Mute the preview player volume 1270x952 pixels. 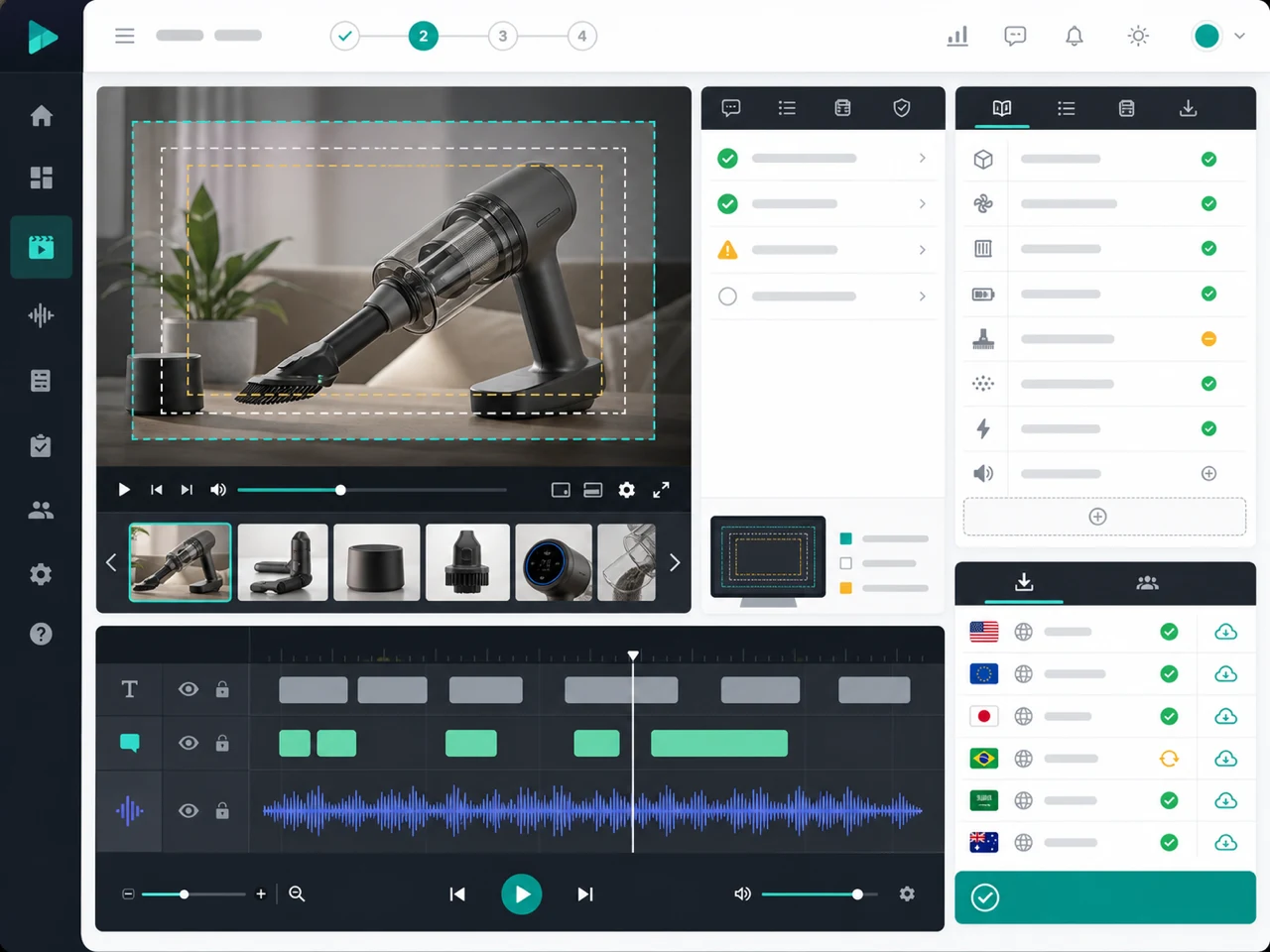[x=218, y=490]
